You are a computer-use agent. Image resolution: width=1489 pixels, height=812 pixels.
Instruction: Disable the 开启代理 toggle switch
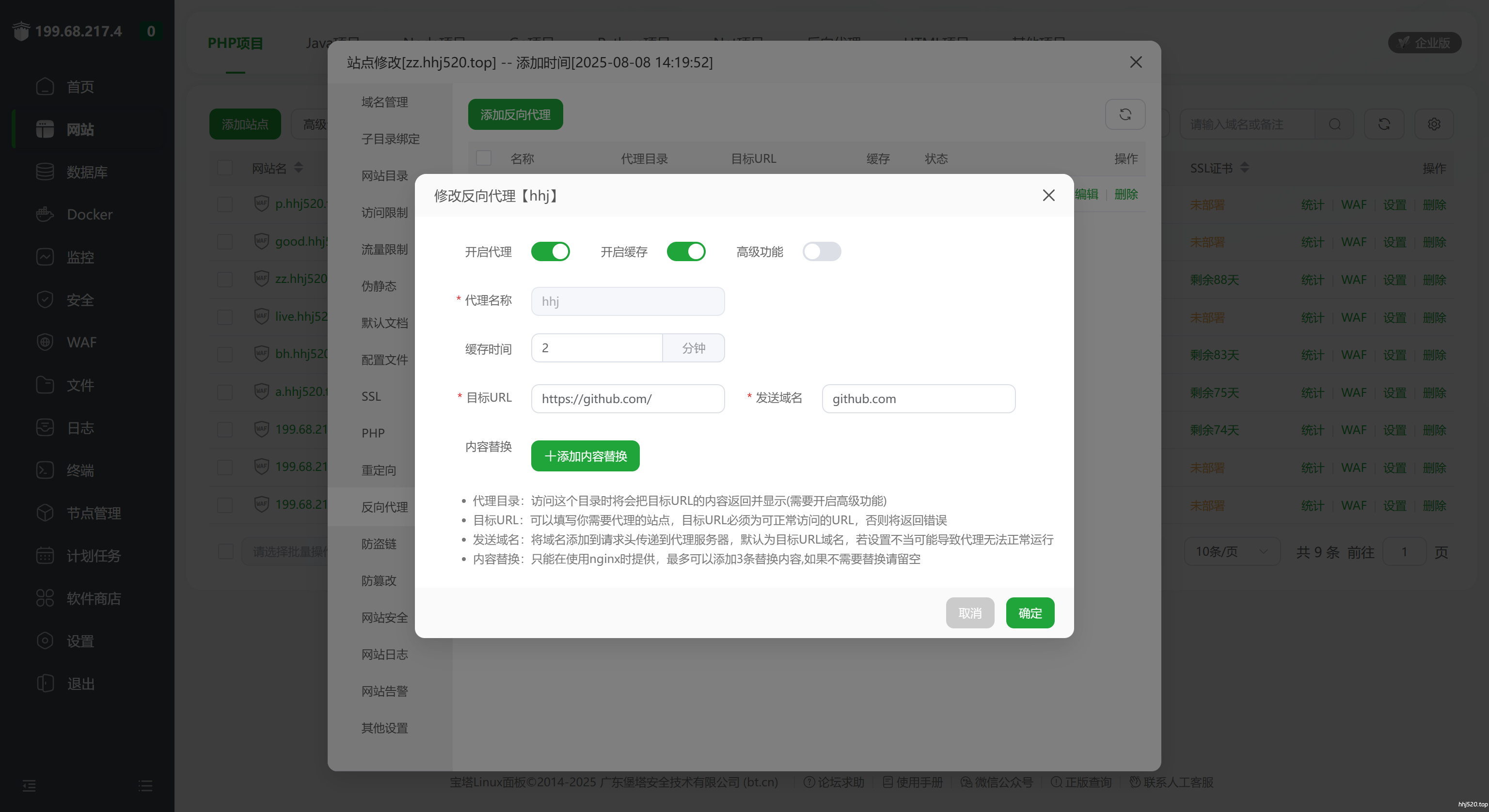pyautogui.click(x=550, y=251)
